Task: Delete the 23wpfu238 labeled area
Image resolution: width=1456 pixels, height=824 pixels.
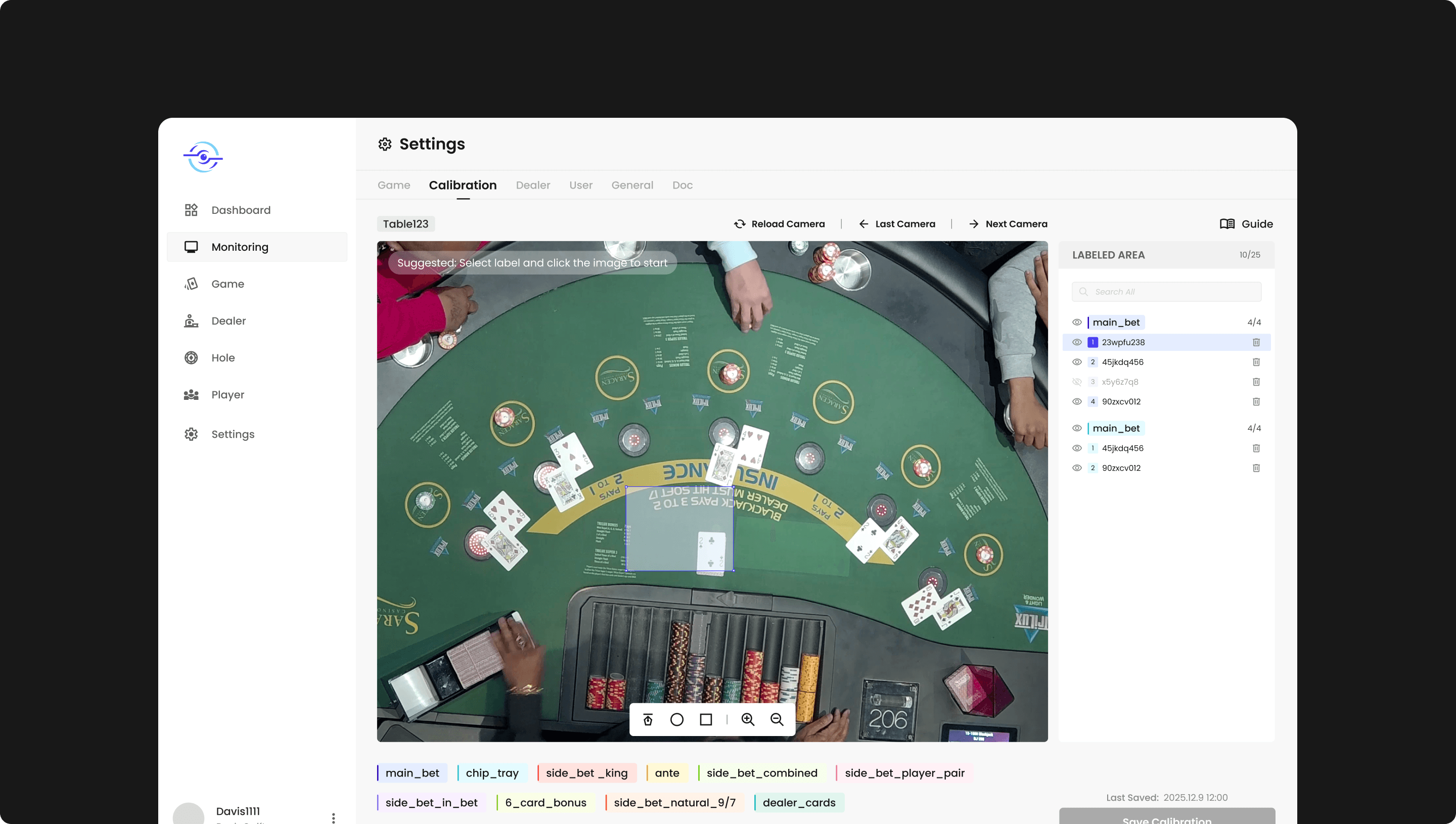Action: (x=1256, y=342)
